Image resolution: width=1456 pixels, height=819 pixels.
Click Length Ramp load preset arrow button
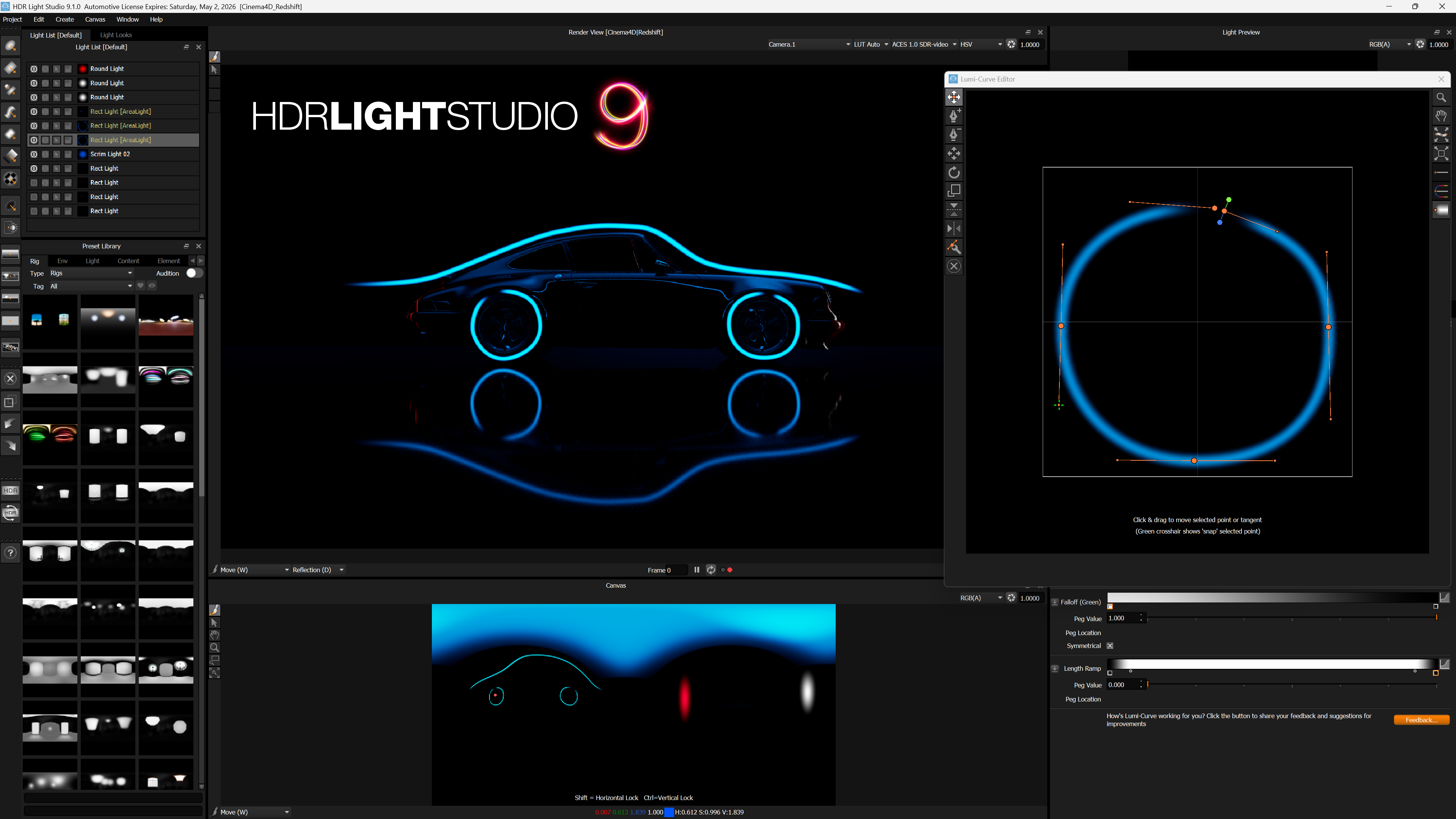[x=1055, y=668]
